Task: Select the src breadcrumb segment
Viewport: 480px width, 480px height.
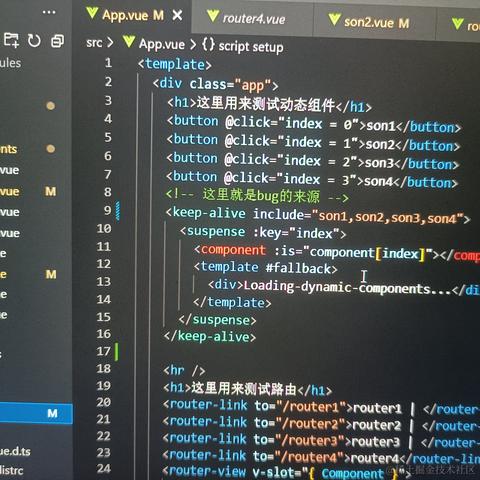Action: click(94, 43)
